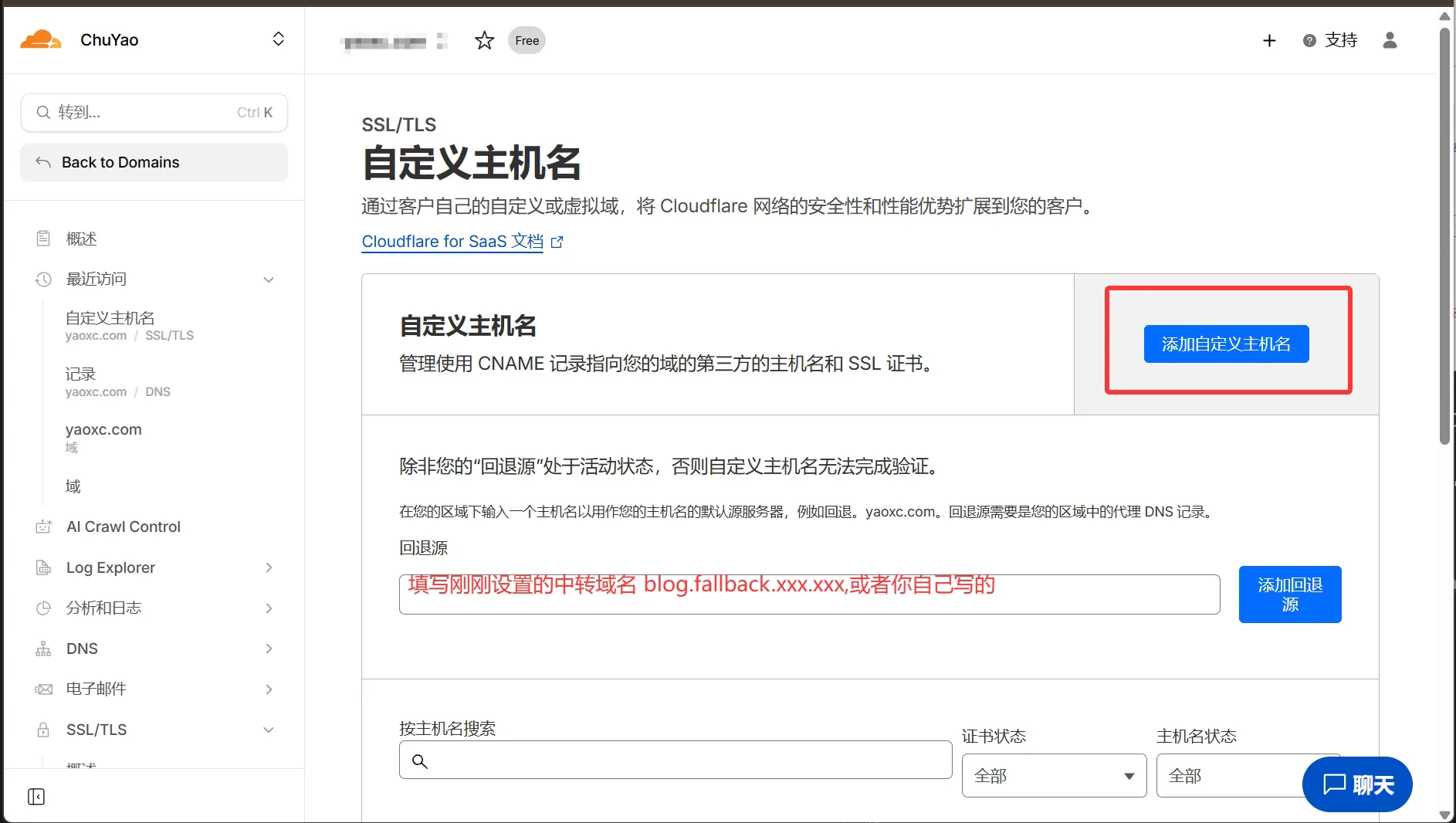Click the DNS network icon
The height and width of the screenshot is (823, 1456).
pyautogui.click(x=44, y=649)
